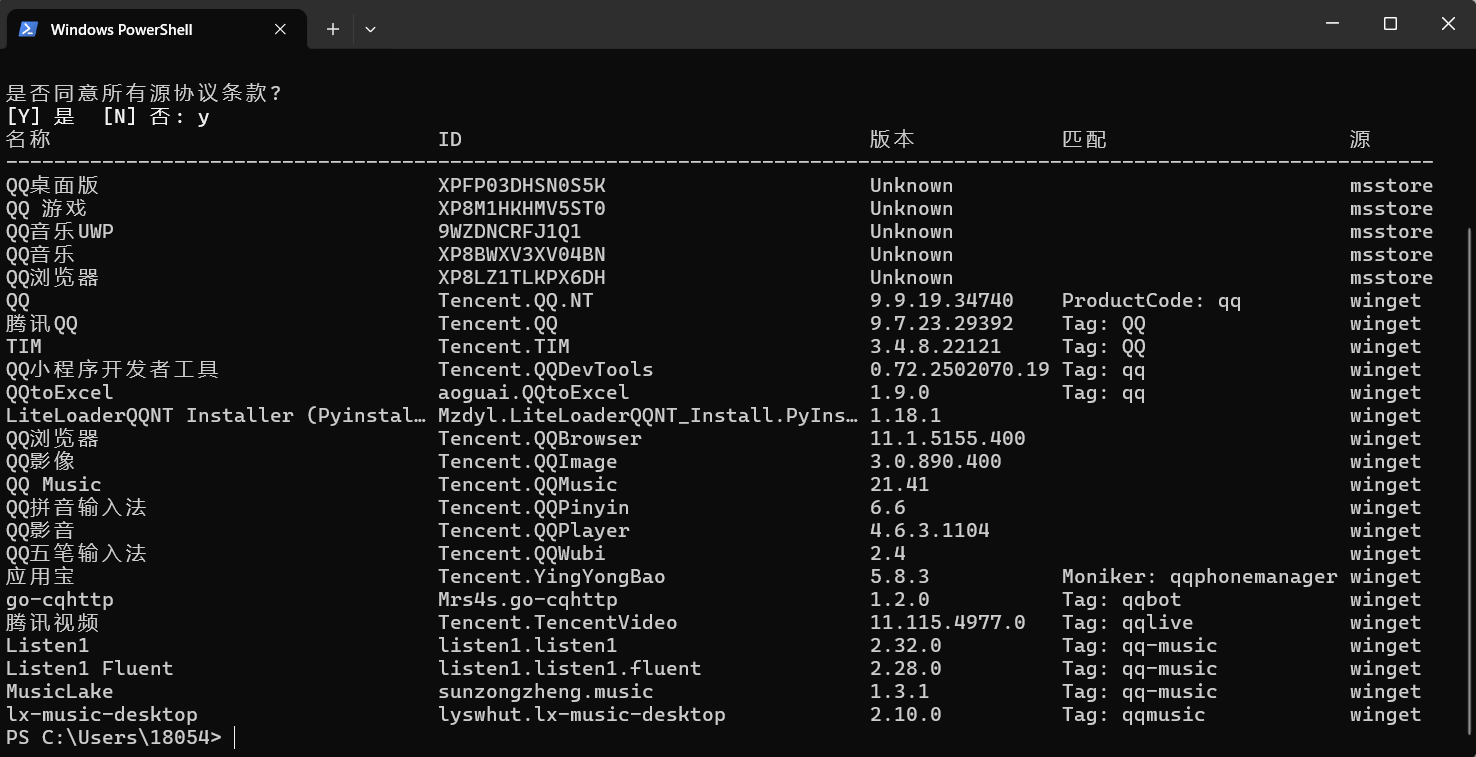This screenshot has height=757, width=1476.
Task: Click the PowerShell icon in the tab
Action: pyautogui.click(x=28, y=29)
